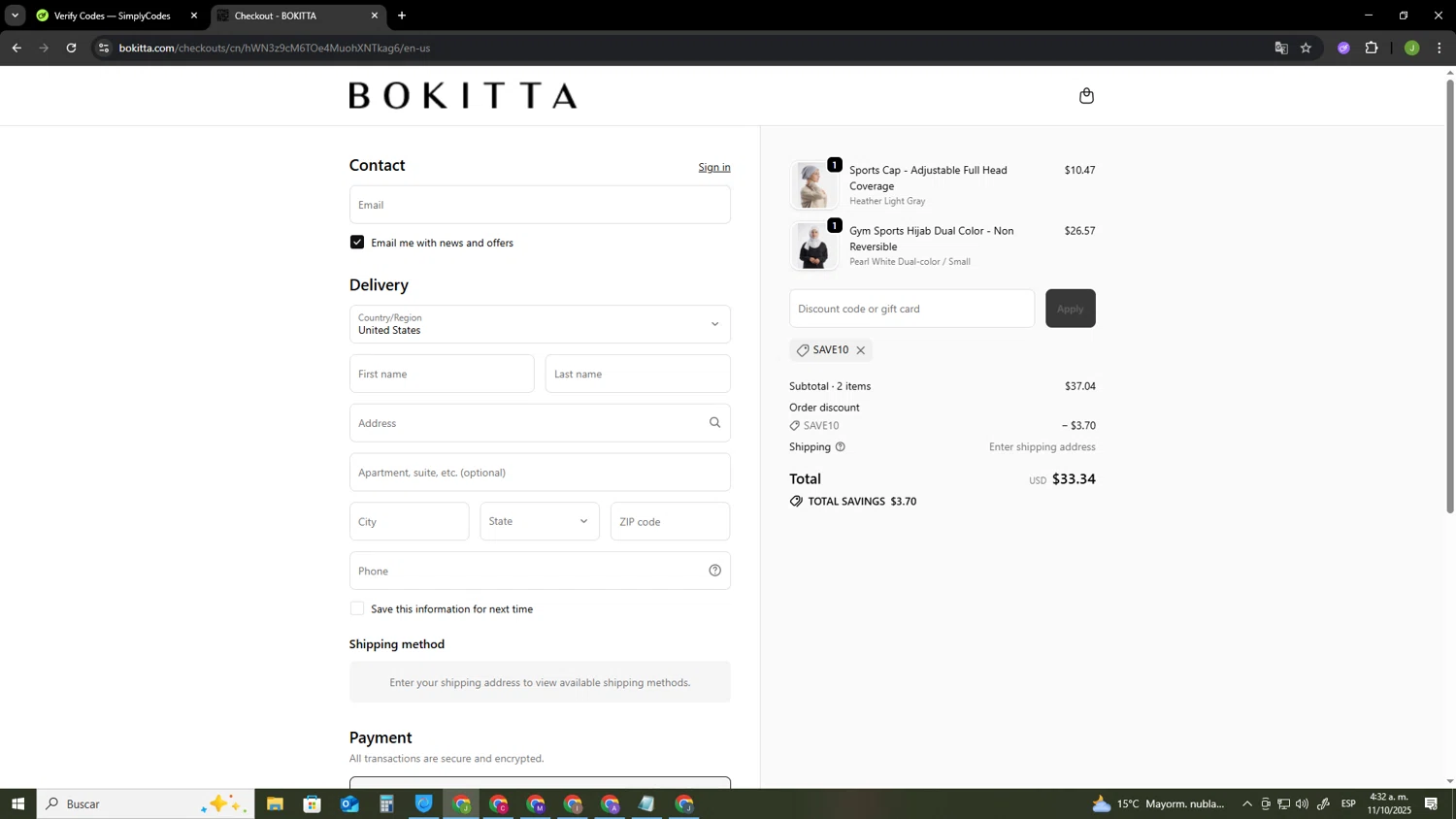Click the translate page icon in address bar
The image size is (1456, 819).
tap(1281, 48)
